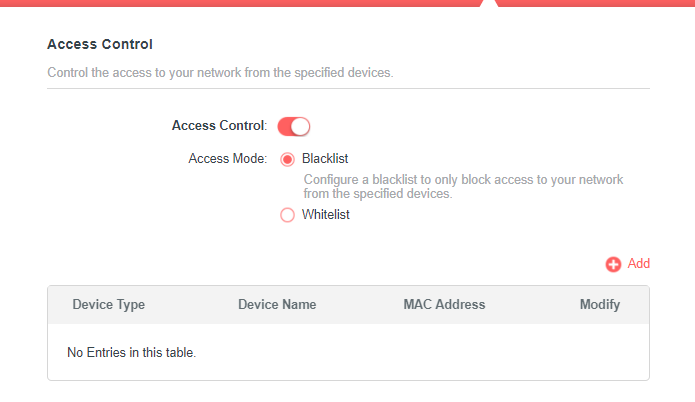Screen dimensions: 695x402
Task: Click the Device Type column header
Action: click(108, 305)
